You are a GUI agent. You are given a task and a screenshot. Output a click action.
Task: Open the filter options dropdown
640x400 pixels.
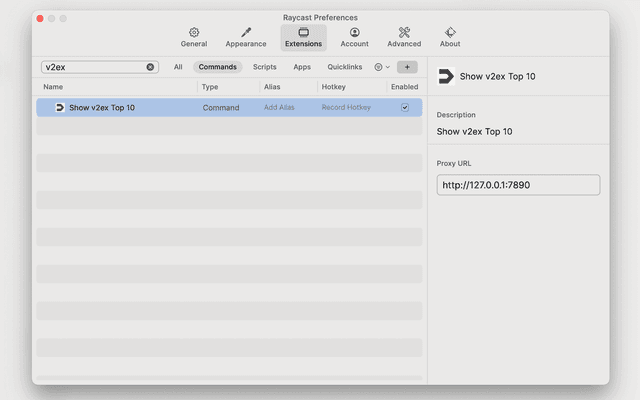coord(382,67)
